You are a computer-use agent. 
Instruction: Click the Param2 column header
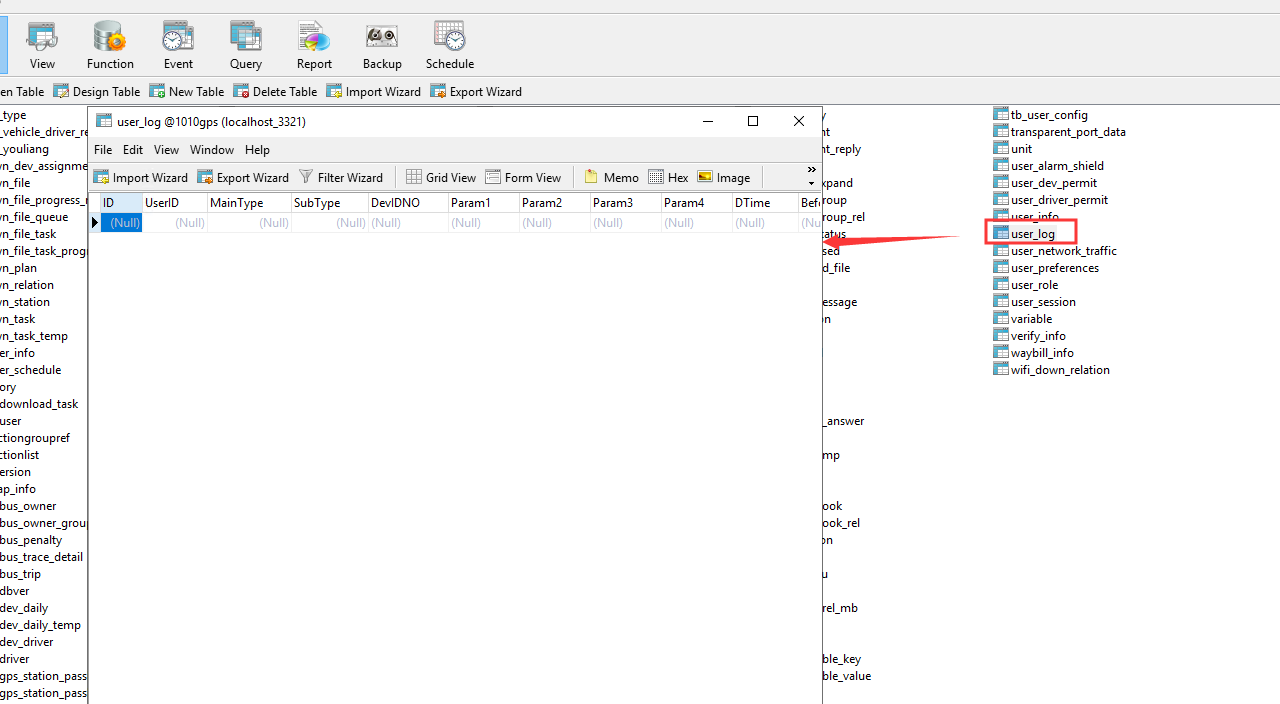(555, 203)
